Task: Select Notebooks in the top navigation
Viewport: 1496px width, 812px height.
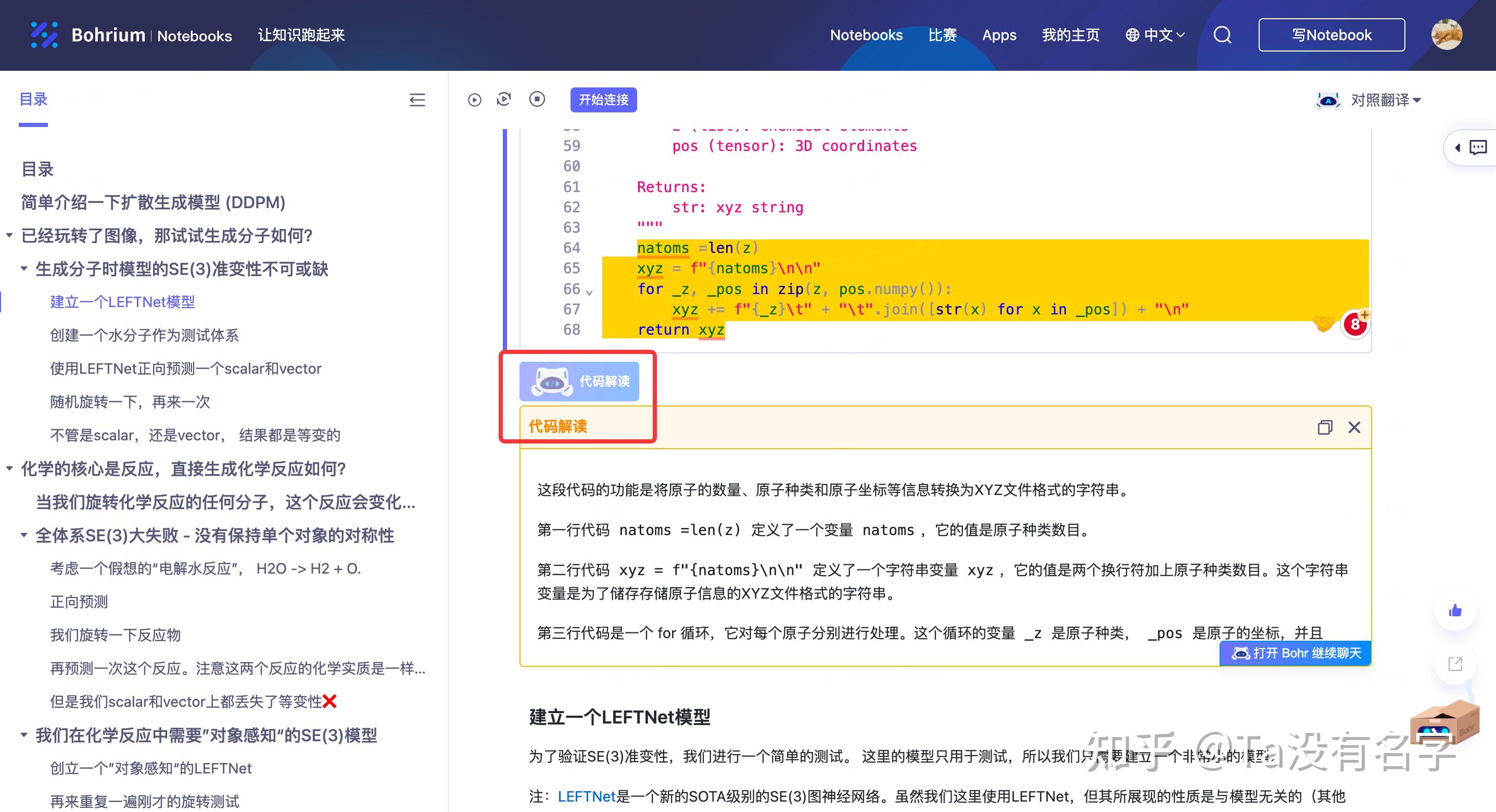Action: [x=866, y=35]
